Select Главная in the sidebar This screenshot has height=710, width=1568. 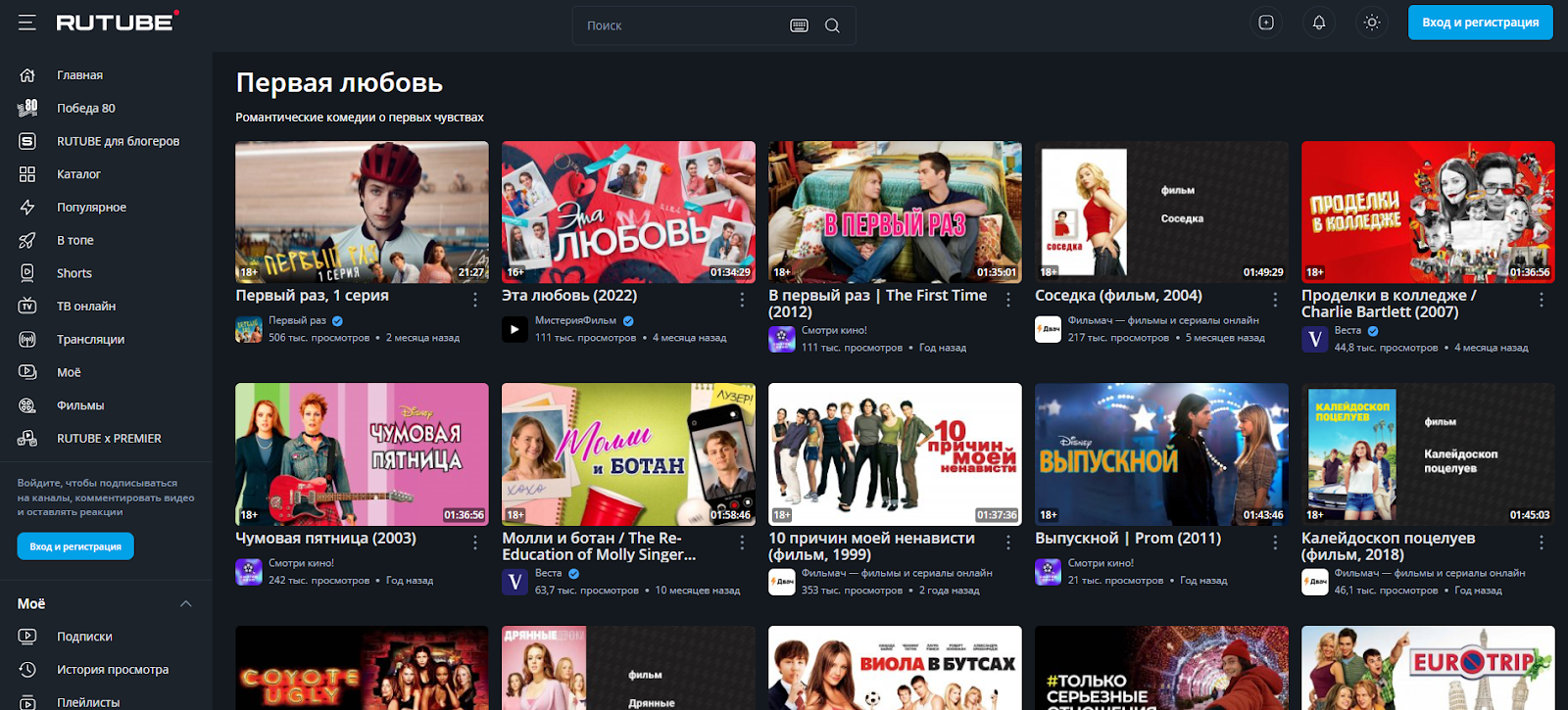[78, 75]
